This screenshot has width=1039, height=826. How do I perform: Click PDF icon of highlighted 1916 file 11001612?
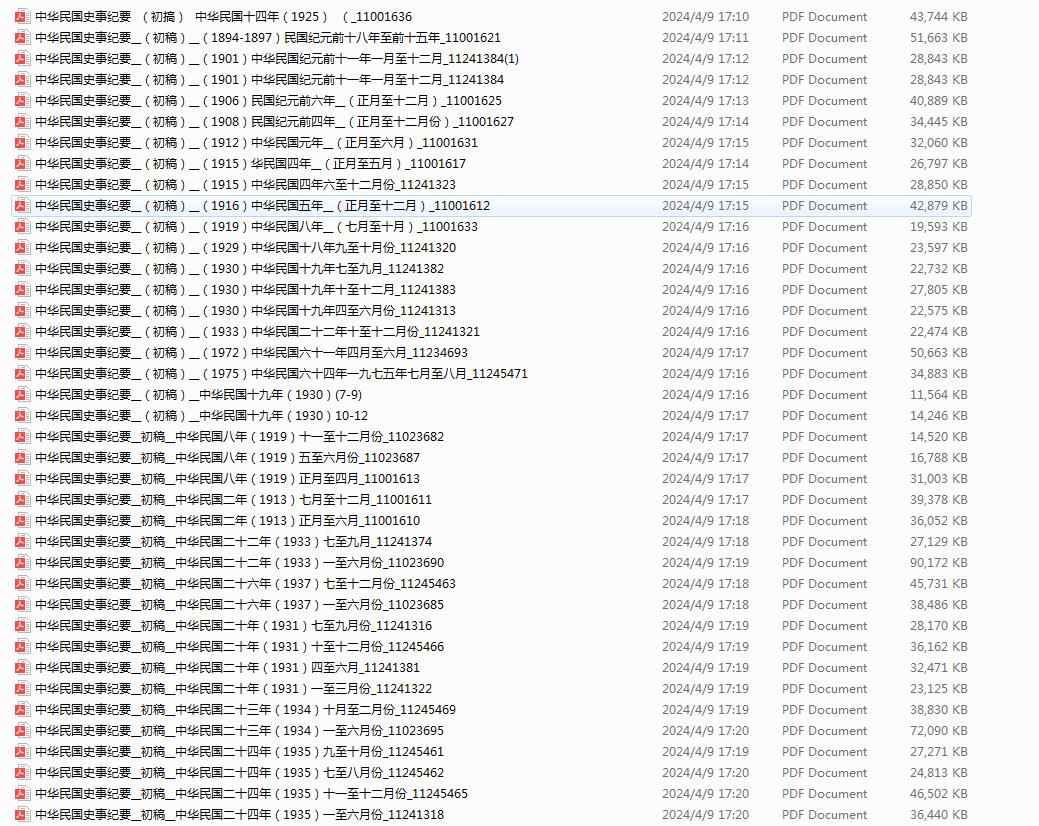(x=21, y=206)
